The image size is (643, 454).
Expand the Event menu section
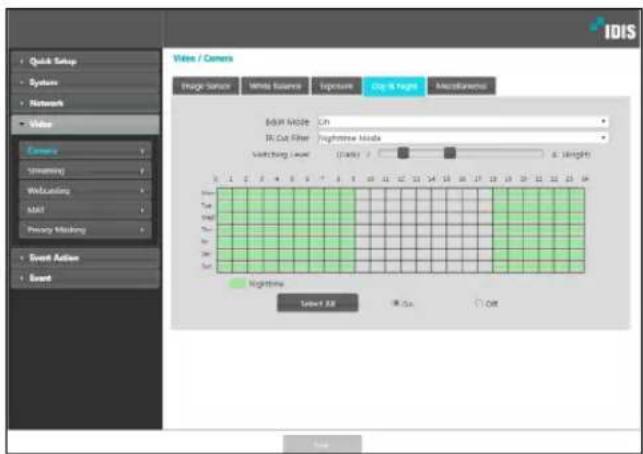coord(85,278)
